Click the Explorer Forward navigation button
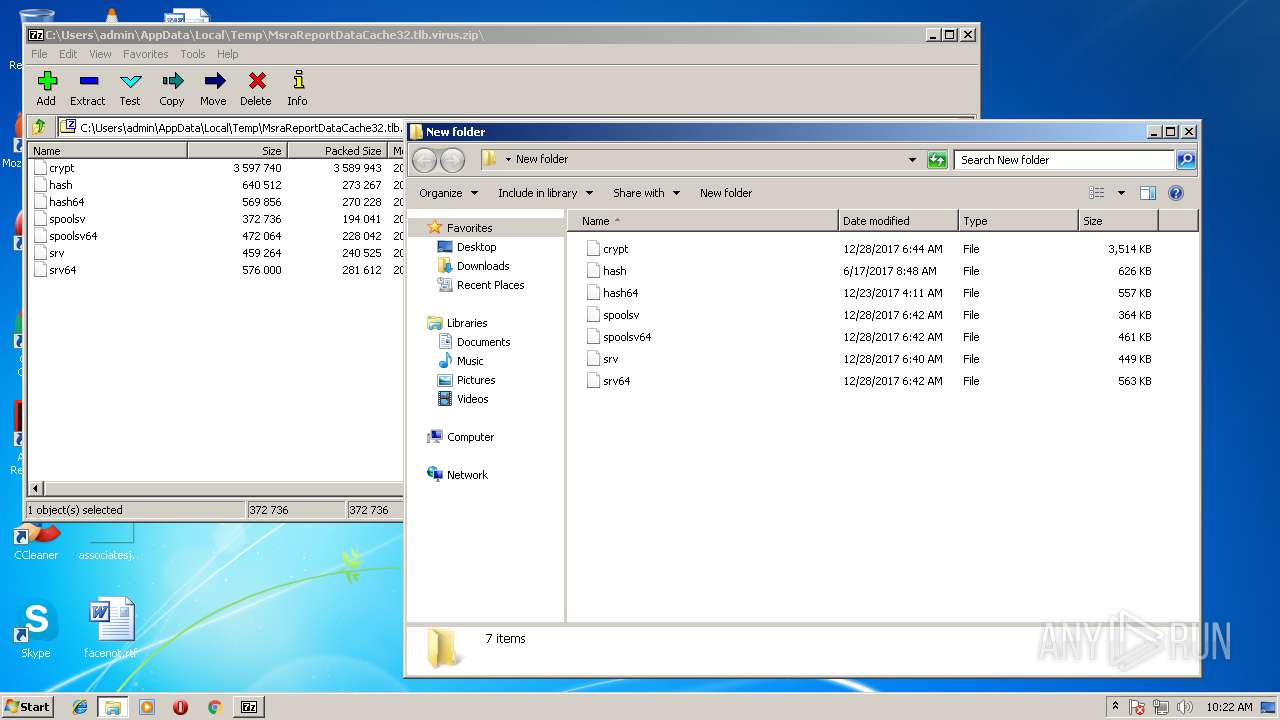The height and width of the screenshot is (720, 1280). (452, 160)
